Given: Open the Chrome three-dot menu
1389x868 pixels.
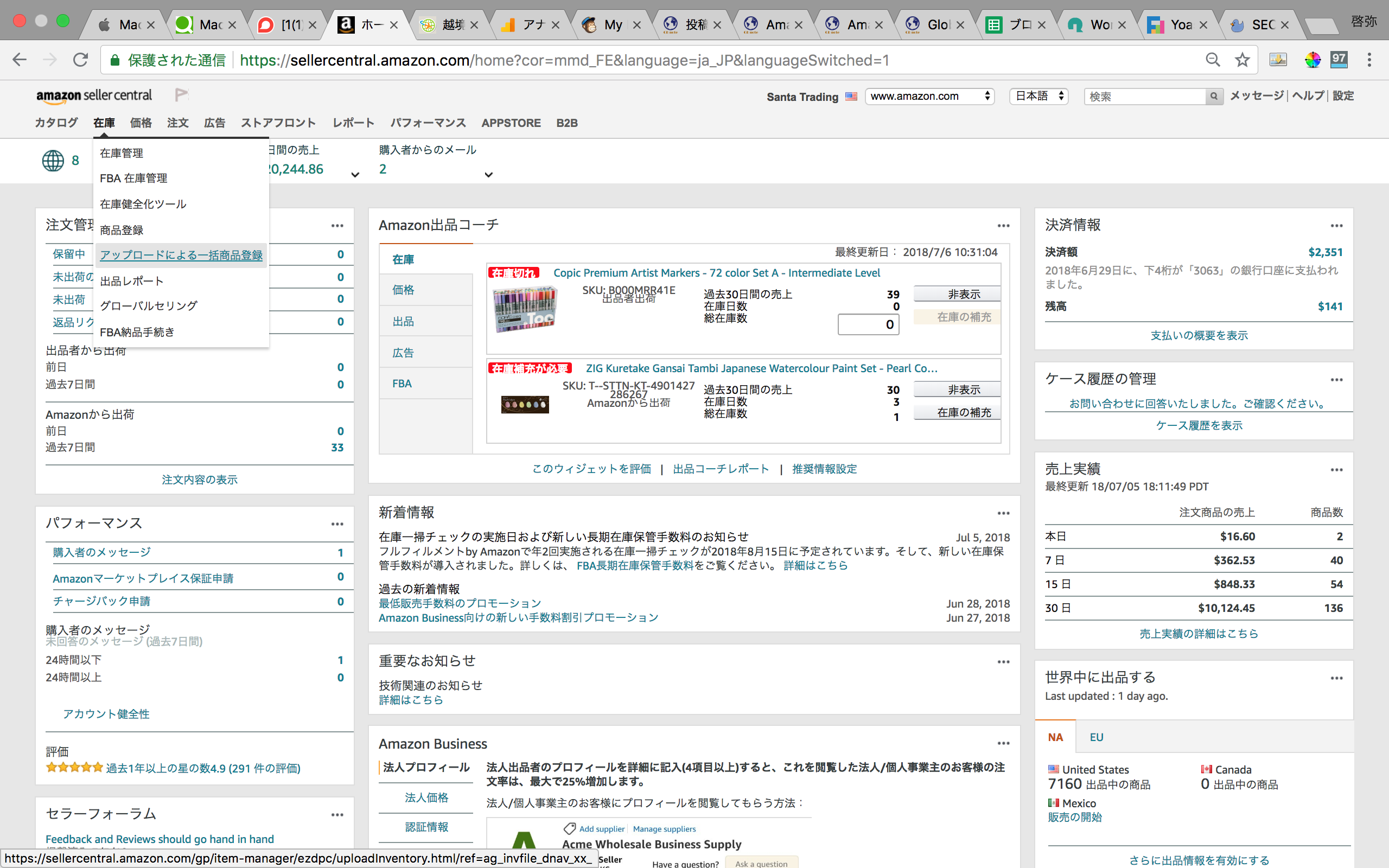Looking at the screenshot, I should (x=1369, y=60).
